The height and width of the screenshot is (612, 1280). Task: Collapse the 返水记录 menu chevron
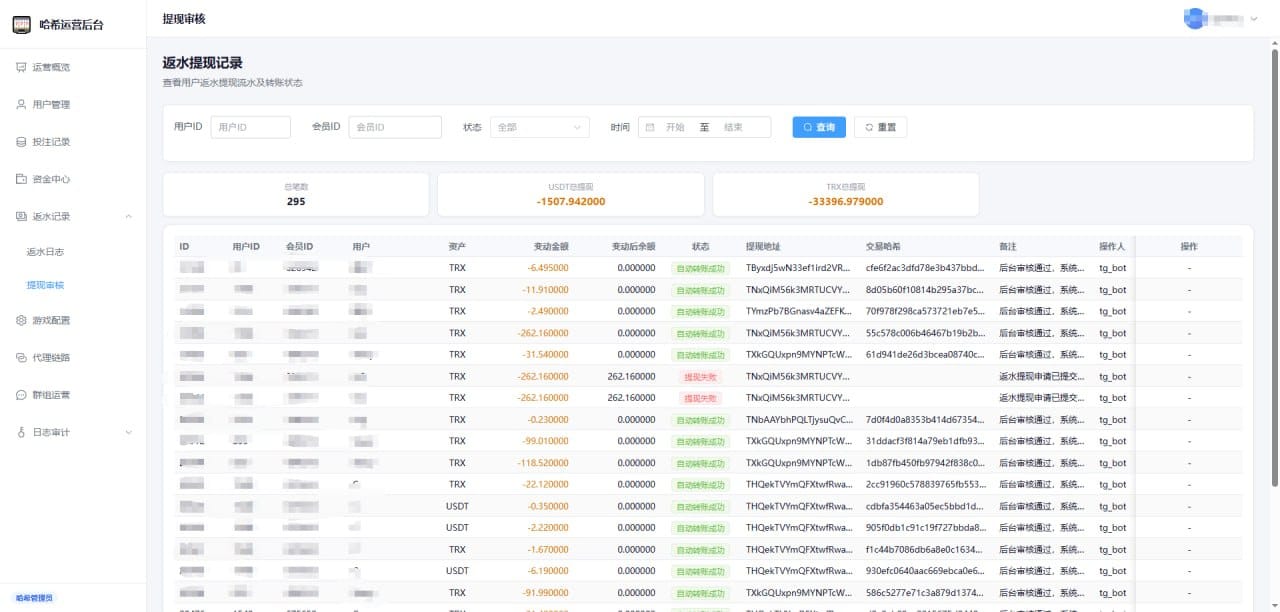point(128,216)
